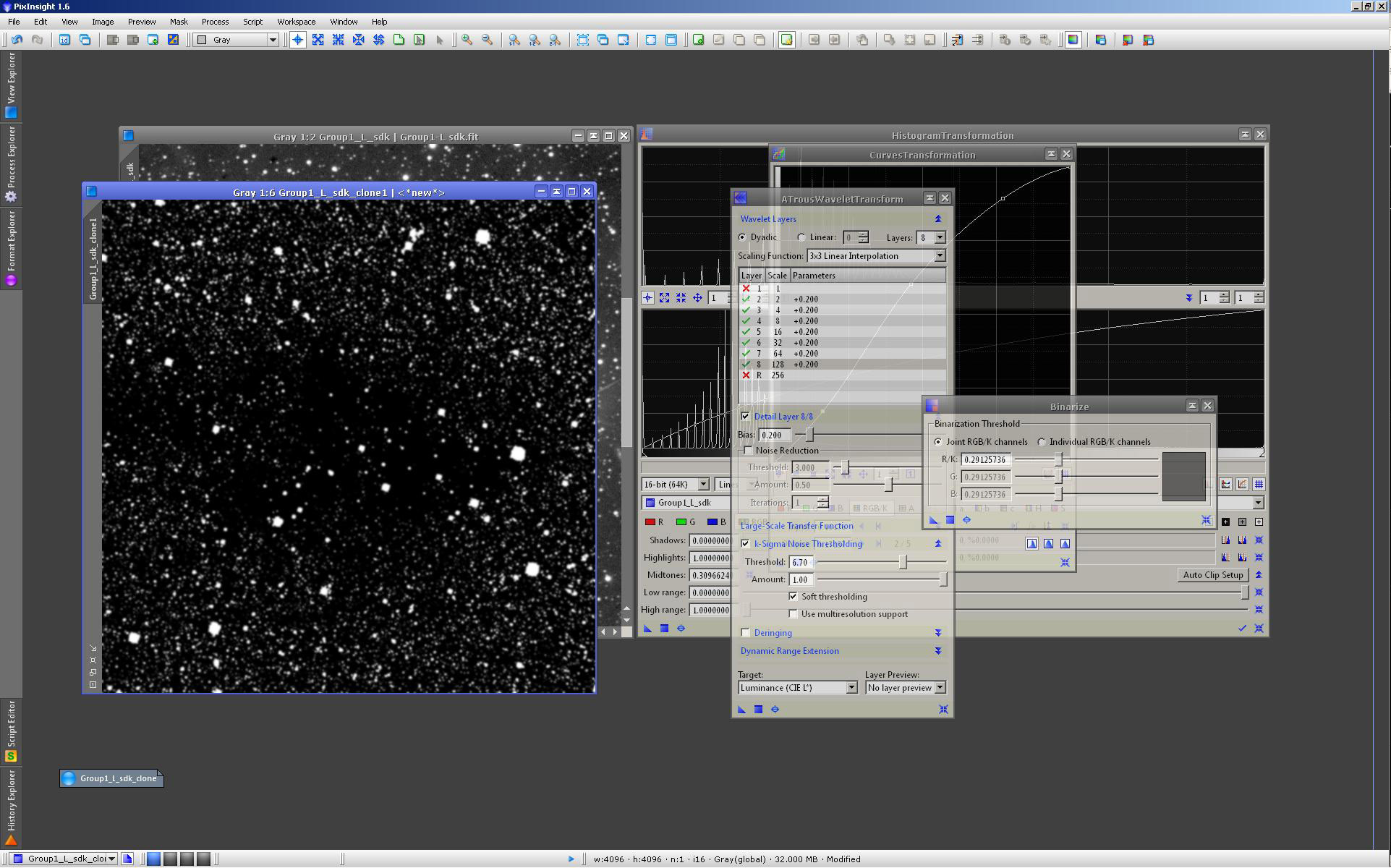The height and width of the screenshot is (868, 1391).
Task: Click the Large-Scale Transfer Function heading
Action: pos(796,526)
